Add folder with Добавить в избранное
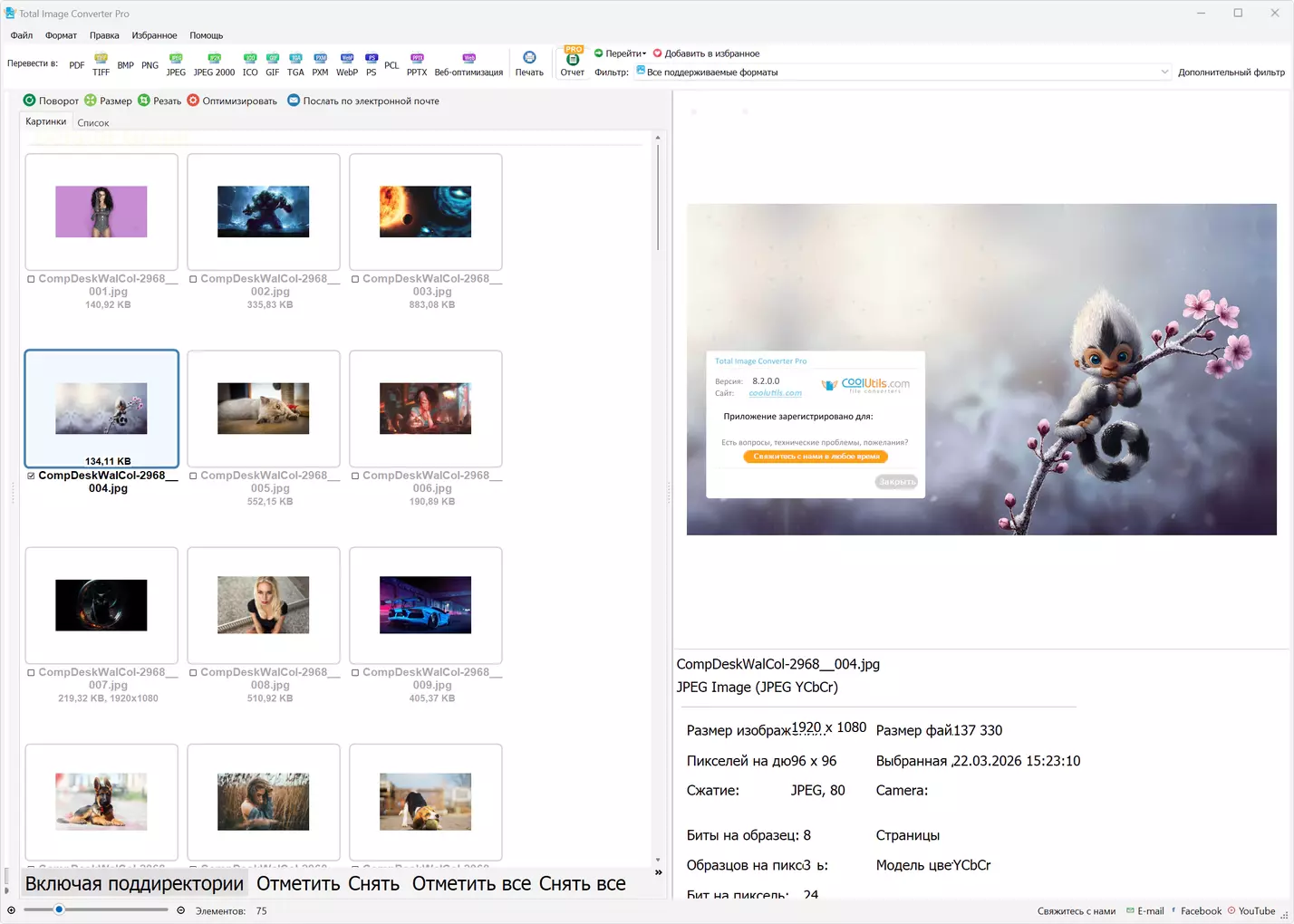 [x=706, y=53]
